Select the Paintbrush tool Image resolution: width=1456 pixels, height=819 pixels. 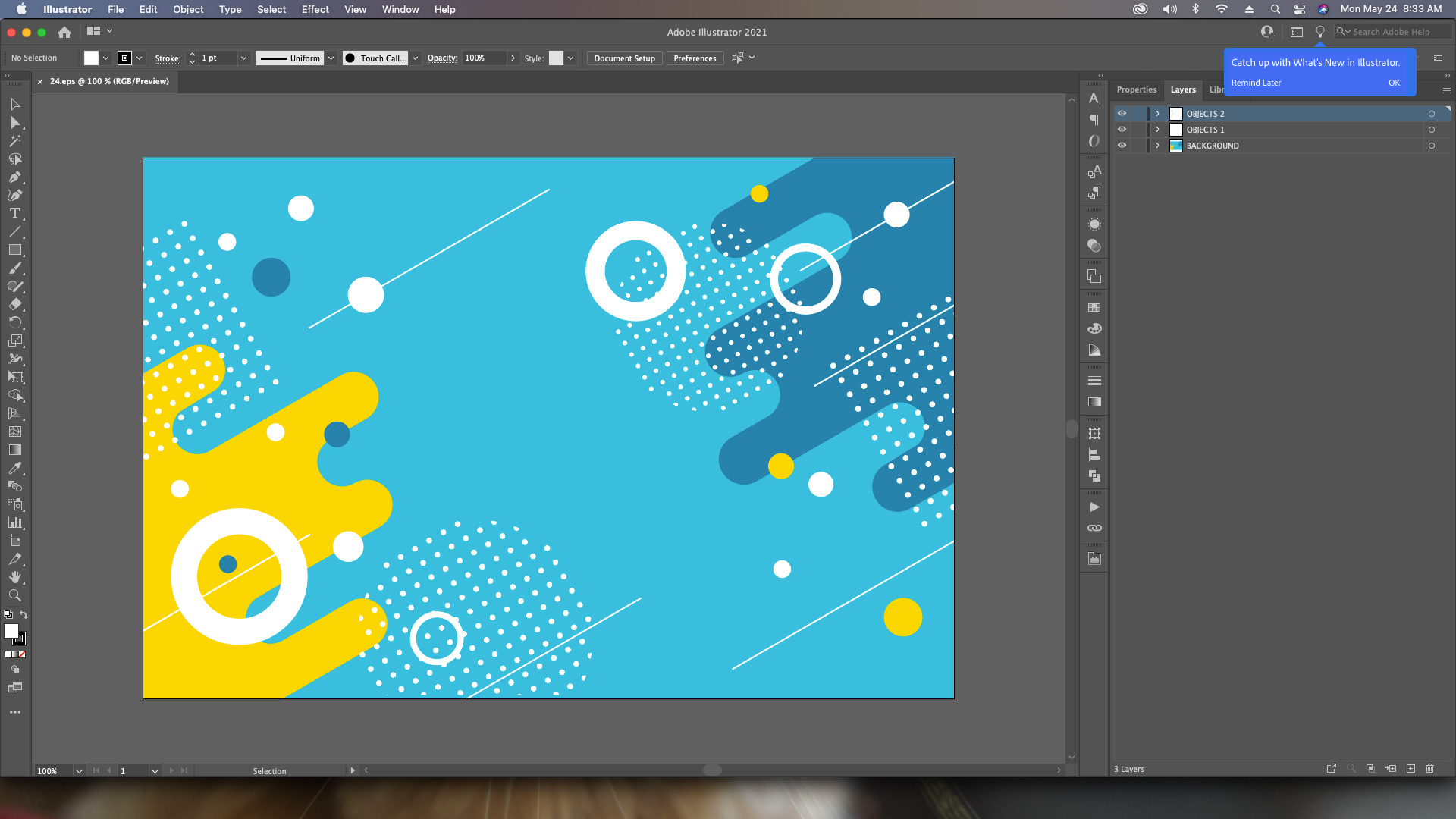point(15,268)
